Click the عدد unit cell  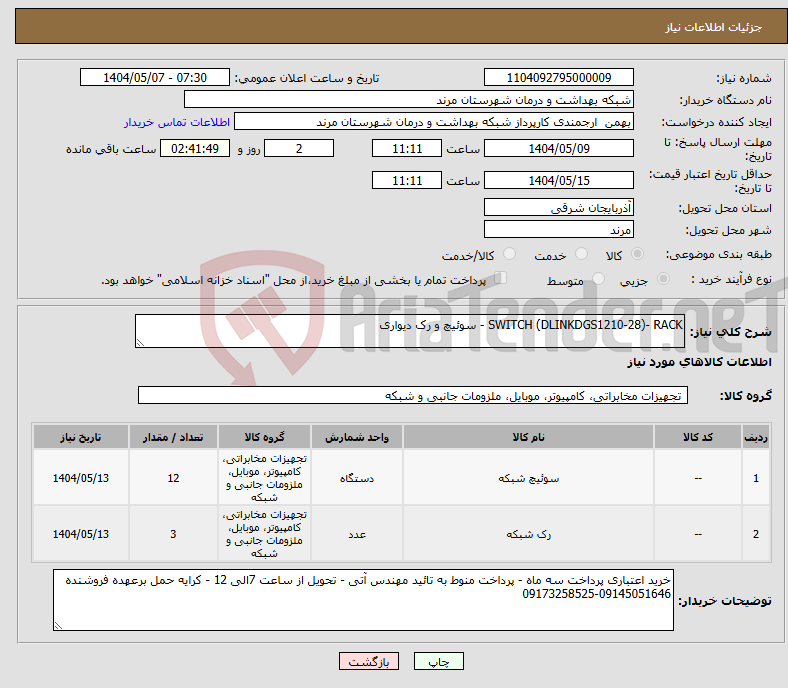point(357,534)
